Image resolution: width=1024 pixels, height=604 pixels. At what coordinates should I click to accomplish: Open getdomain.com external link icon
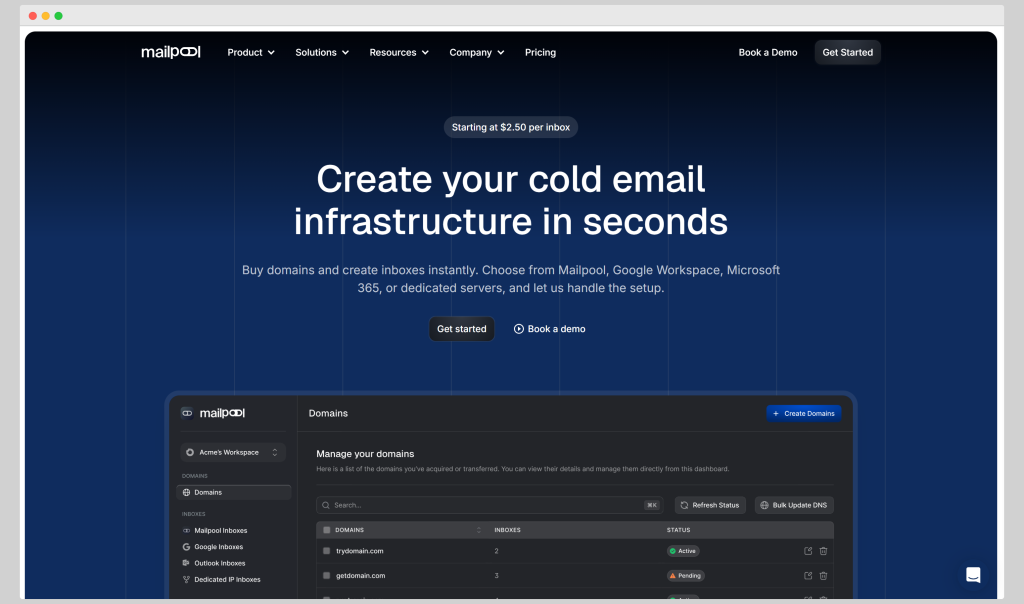(808, 576)
